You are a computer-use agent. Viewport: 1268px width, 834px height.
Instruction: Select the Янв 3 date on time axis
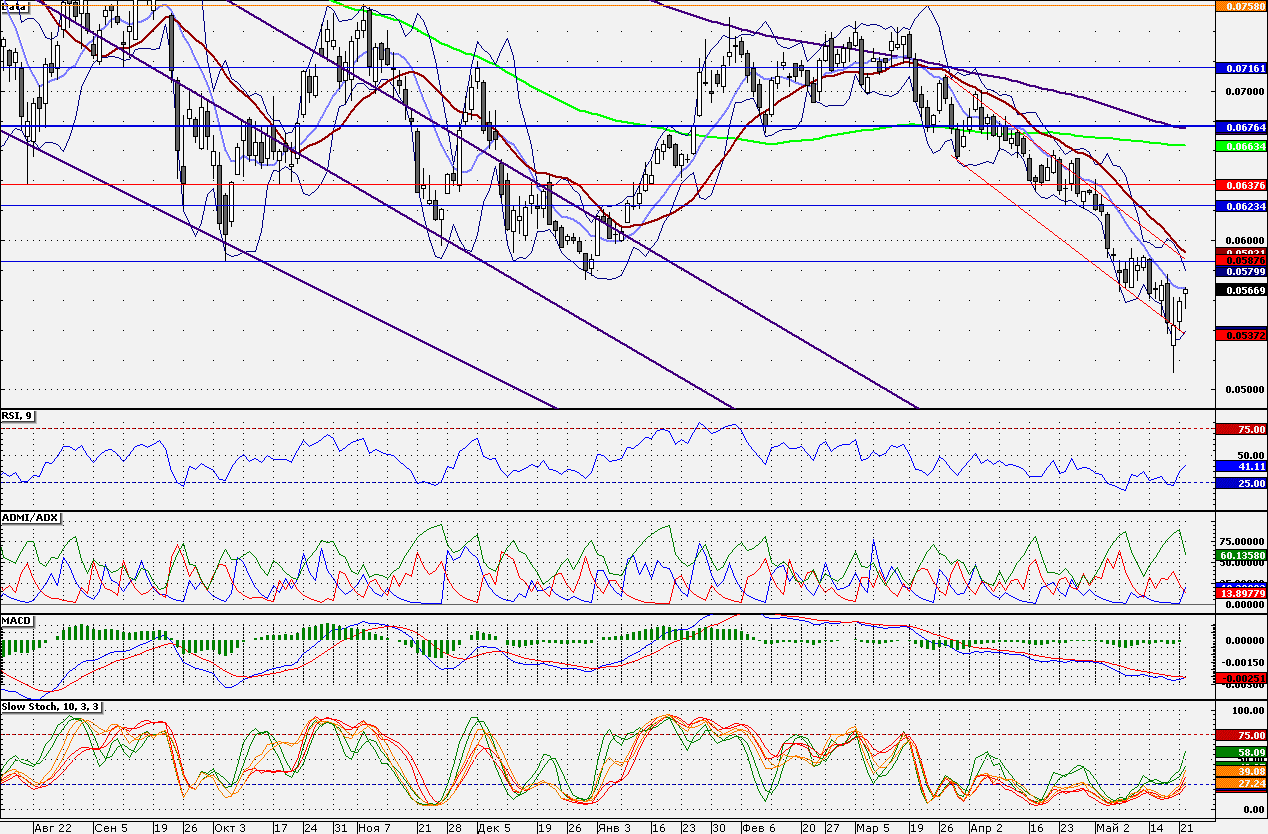coord(613,828)
